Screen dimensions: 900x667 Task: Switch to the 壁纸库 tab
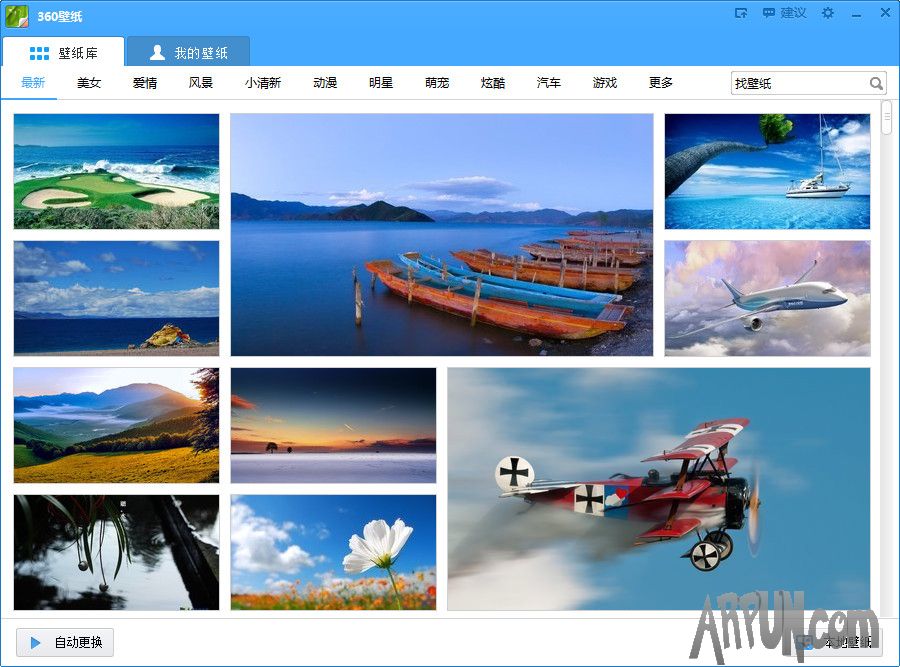point(63,53)
